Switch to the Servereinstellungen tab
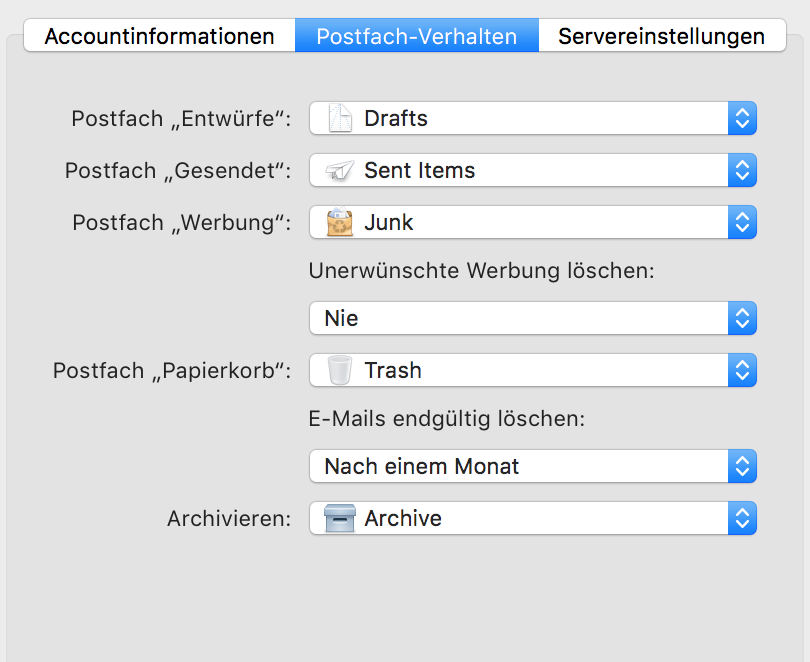The height and width of the screenshot is (662, 810). (661, 37)
